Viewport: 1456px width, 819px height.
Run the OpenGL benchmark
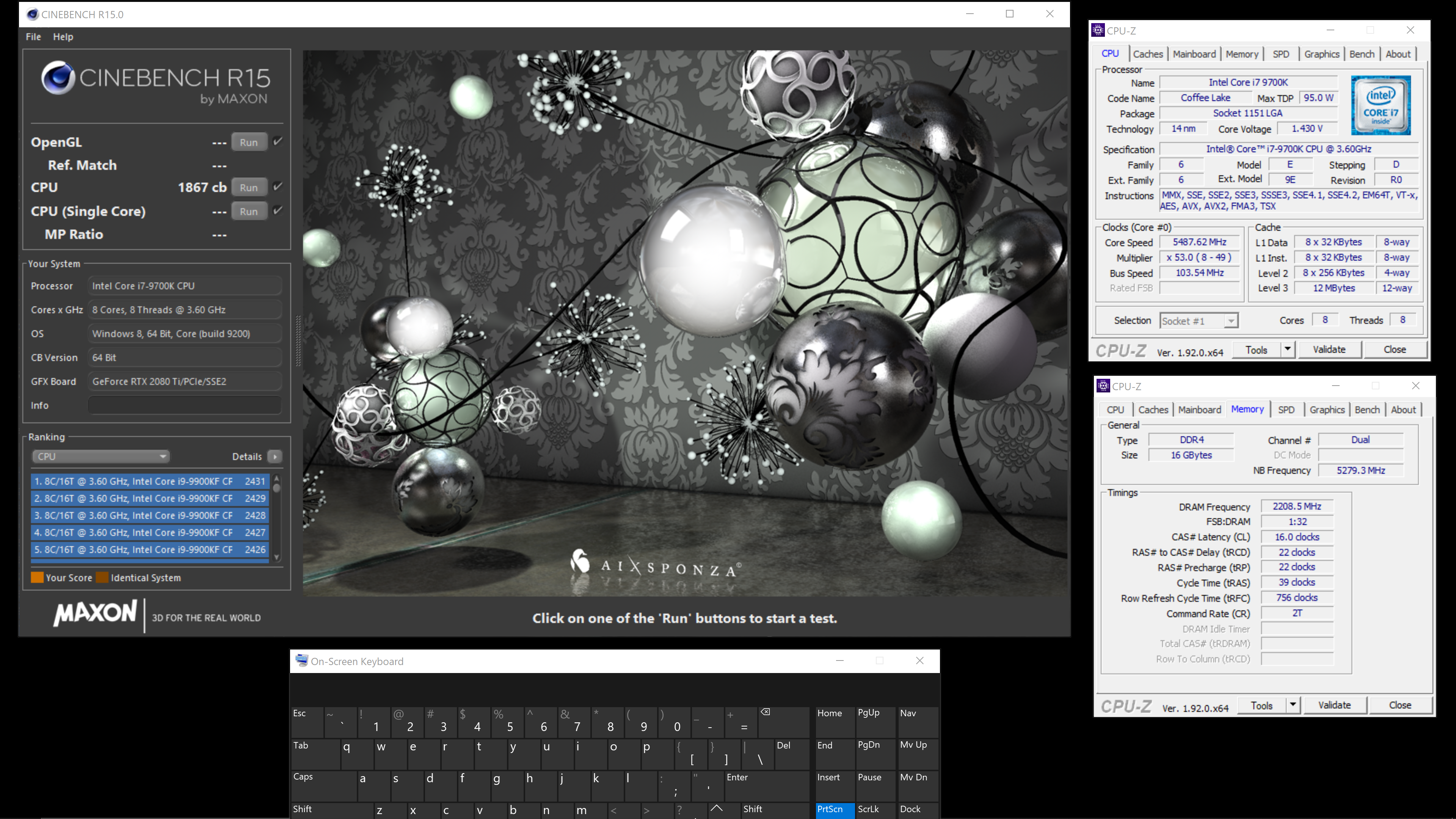point(249,143)
